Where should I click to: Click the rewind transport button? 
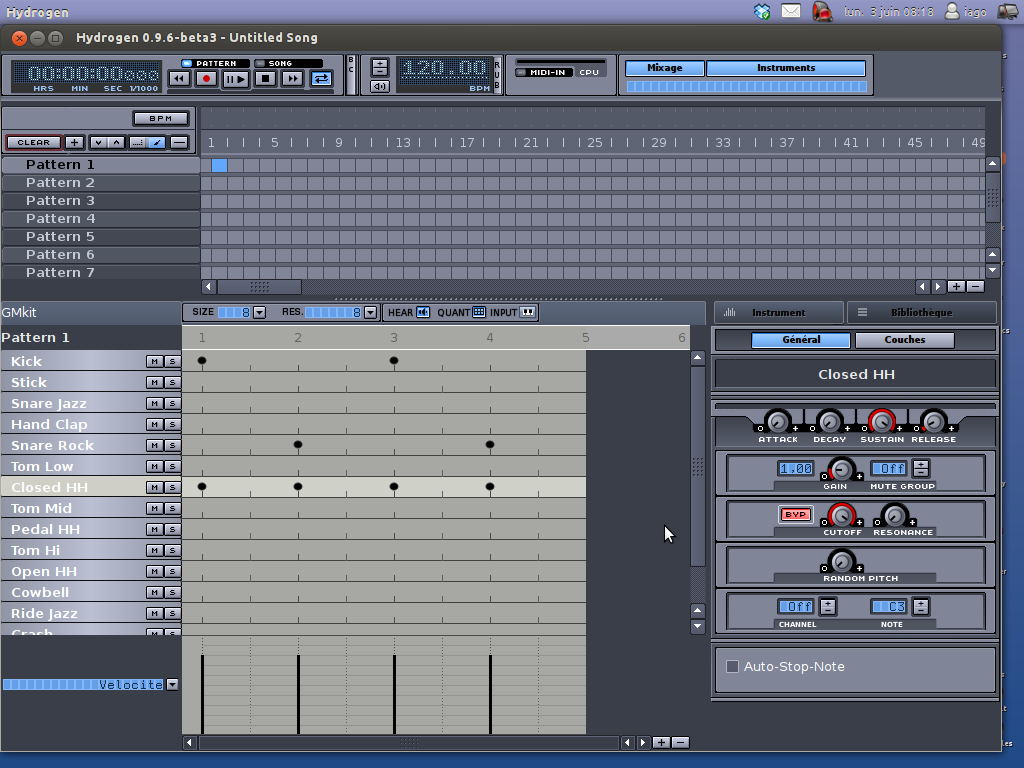pyautogui.click(x=179, y=79)
